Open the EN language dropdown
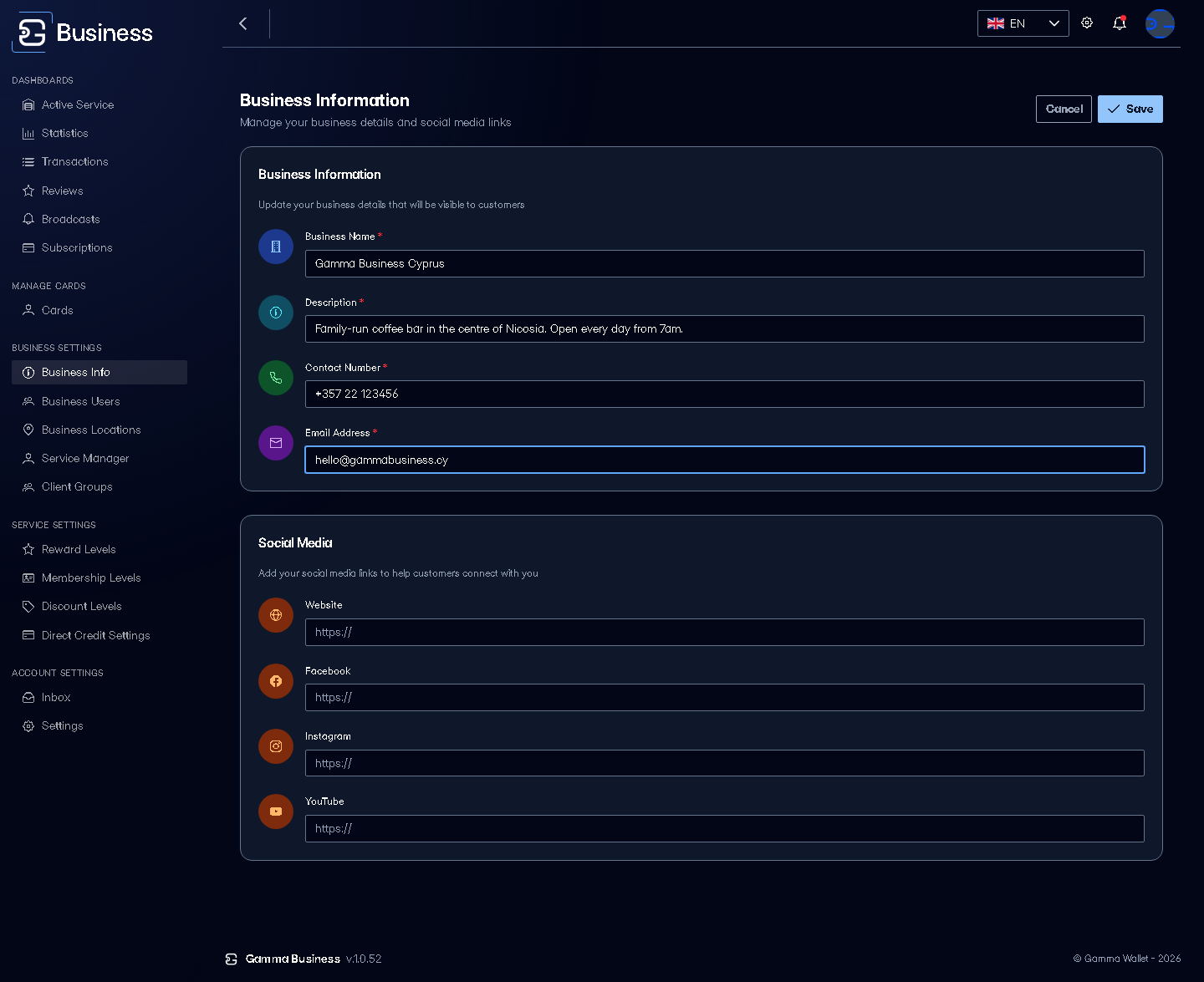Image resolution: width=1204 pixels, height=982 pixels. click(1023, 23)
